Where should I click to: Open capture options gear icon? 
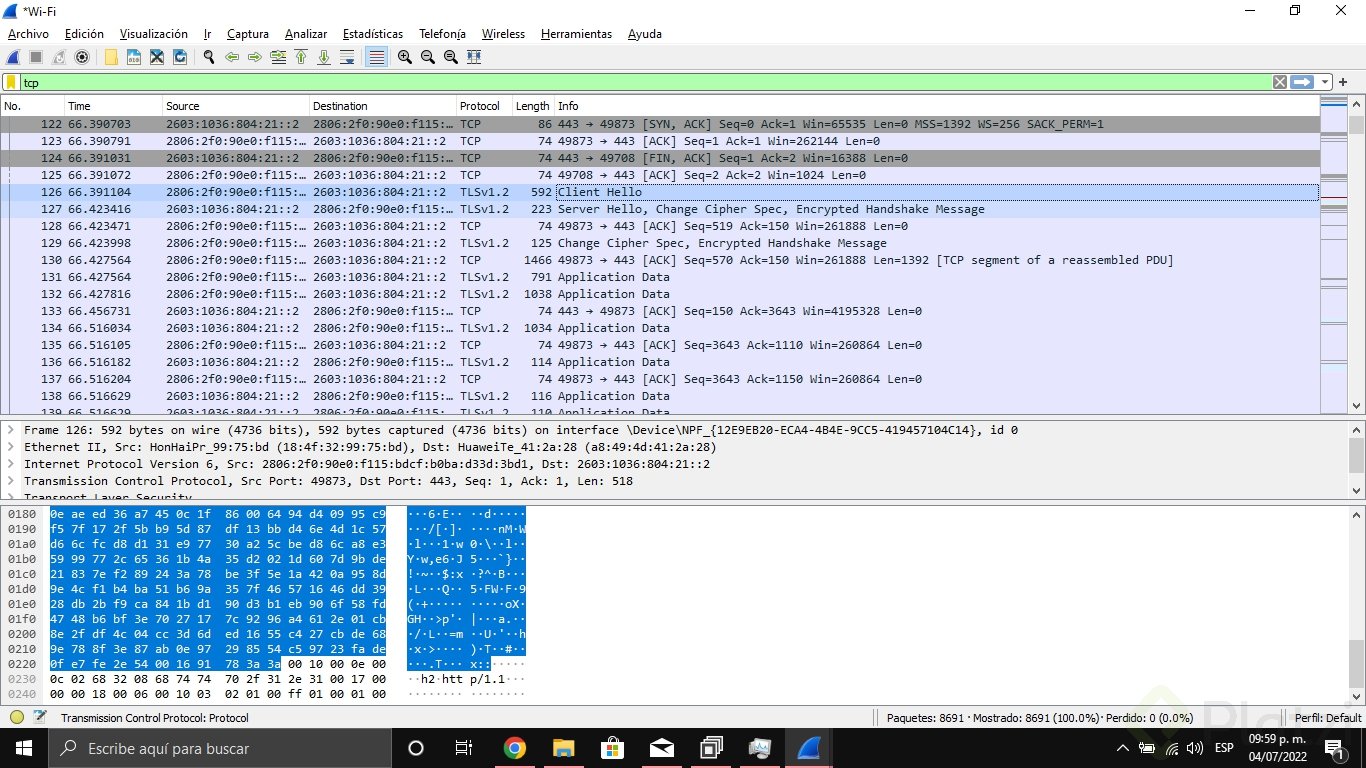pyautogui.click(x=82, y=57)
